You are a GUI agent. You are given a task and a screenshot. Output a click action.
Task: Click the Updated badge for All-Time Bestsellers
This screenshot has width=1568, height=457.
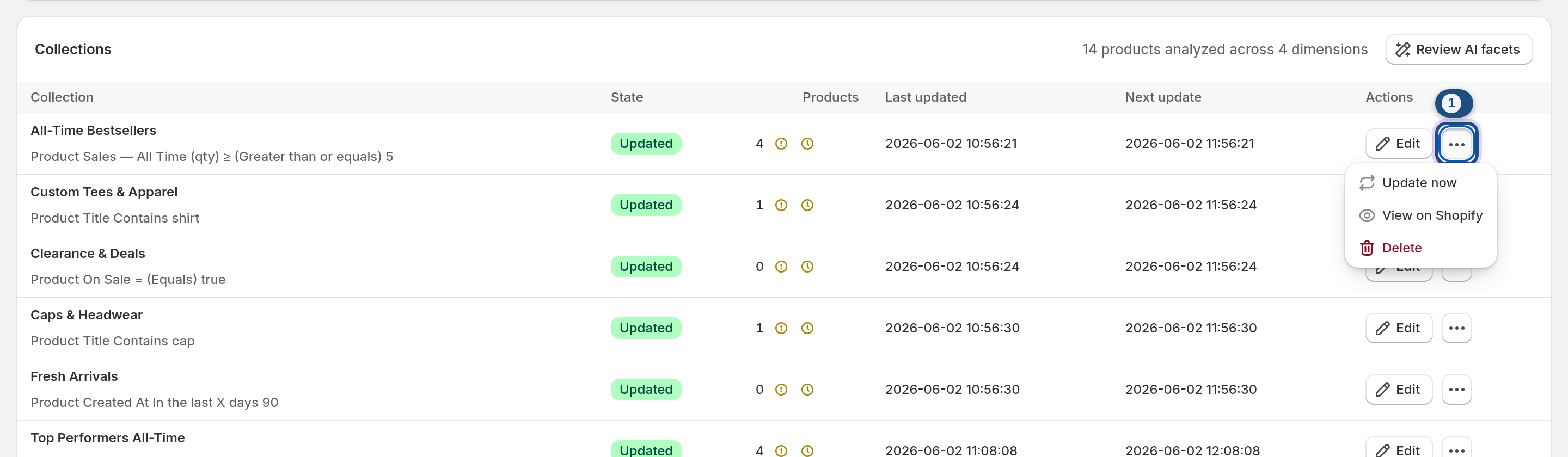[646, 144]
